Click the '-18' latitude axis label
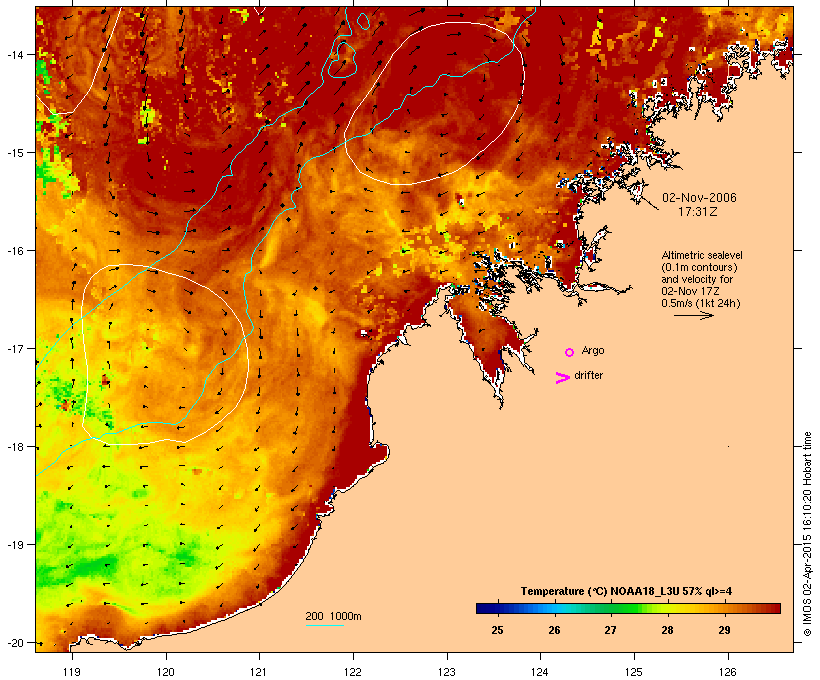This screenshot has height=680, width=820. click(14, 447)
